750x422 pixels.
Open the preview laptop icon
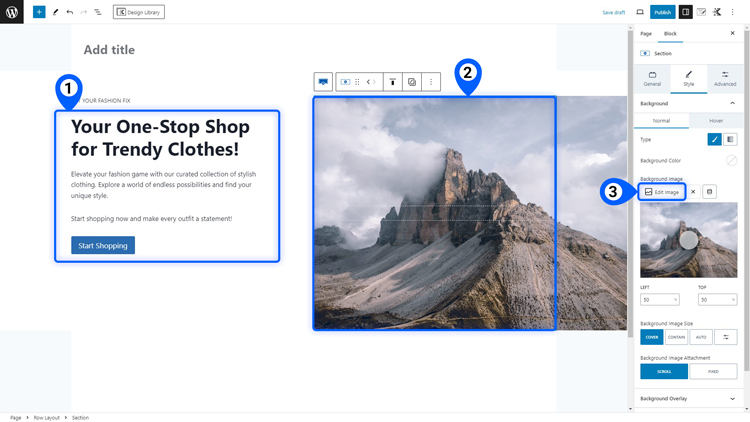[x=640, y=12]
